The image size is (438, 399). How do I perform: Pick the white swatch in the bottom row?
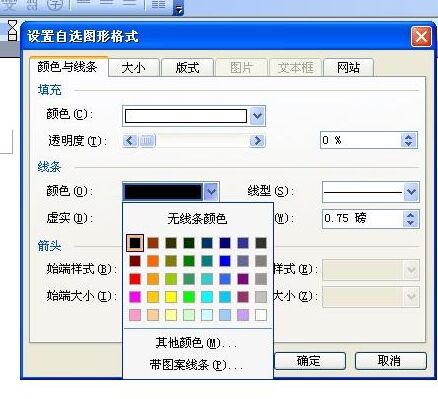tap(261, 315)
